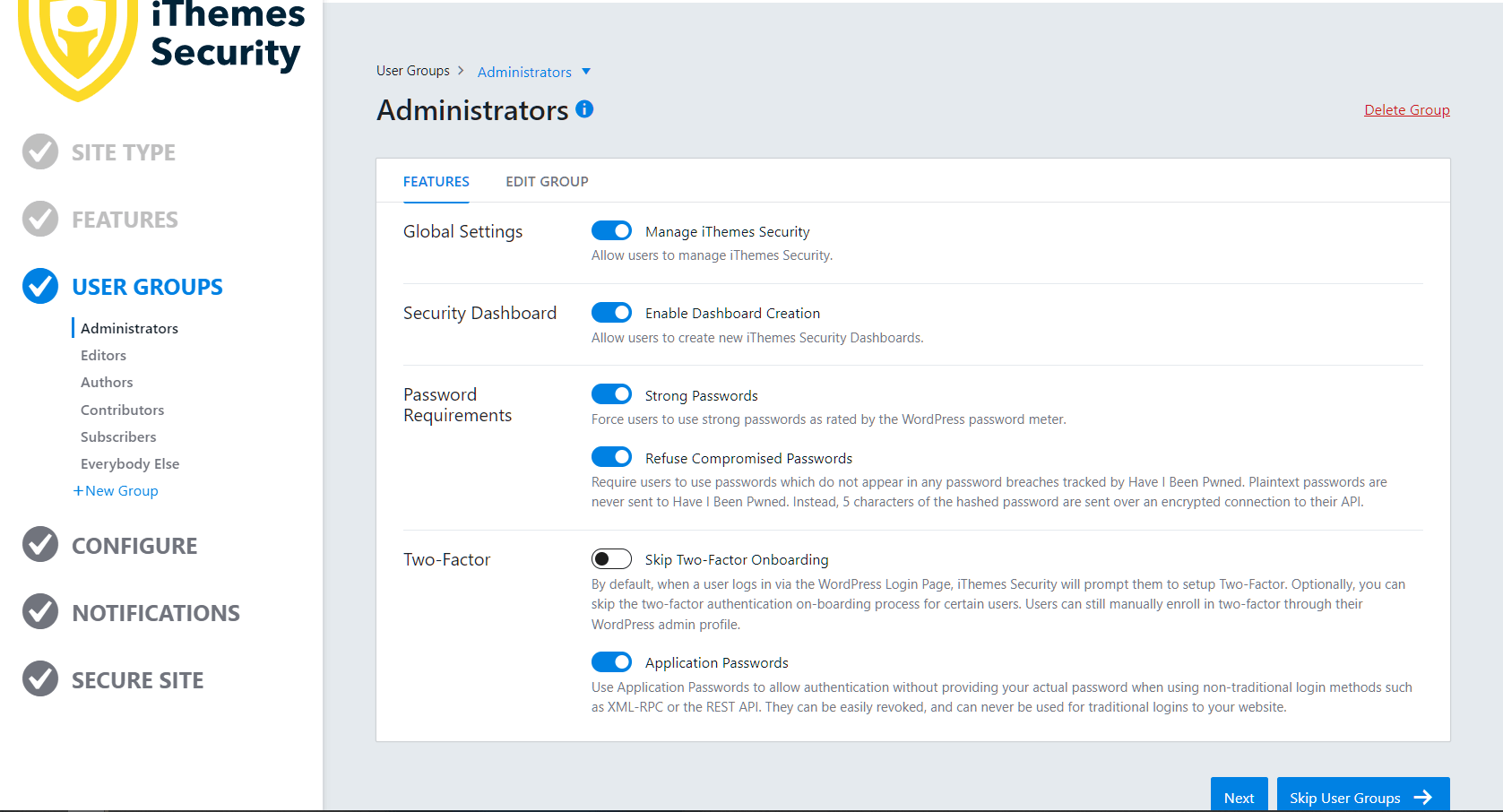Add a New Group
This screenshot has height=812, width=1503.
[x=116, y=490]
